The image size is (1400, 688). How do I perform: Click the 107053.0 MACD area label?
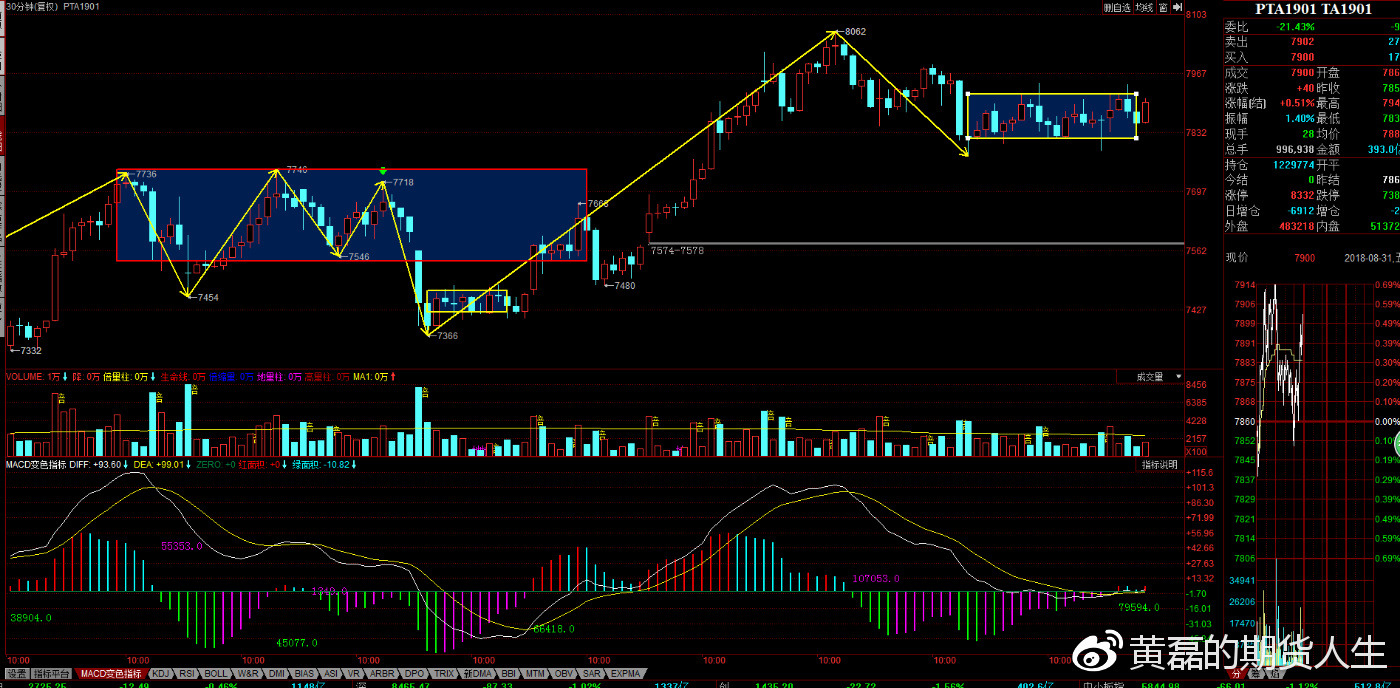876,578
